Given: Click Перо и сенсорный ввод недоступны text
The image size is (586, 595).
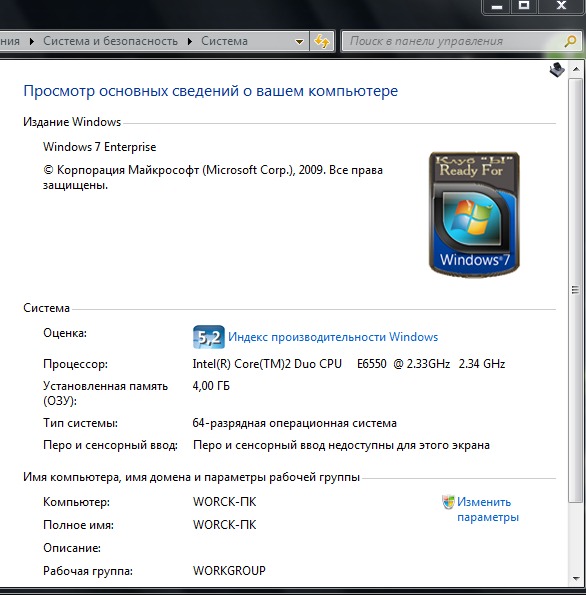Looking at the screenshot, I should pyautogui.click(x=341, y=445).
